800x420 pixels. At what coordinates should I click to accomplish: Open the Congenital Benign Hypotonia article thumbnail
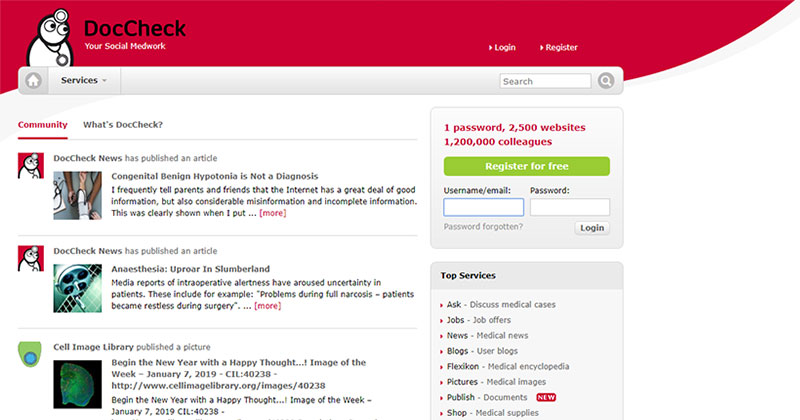[x=78, y=195]
